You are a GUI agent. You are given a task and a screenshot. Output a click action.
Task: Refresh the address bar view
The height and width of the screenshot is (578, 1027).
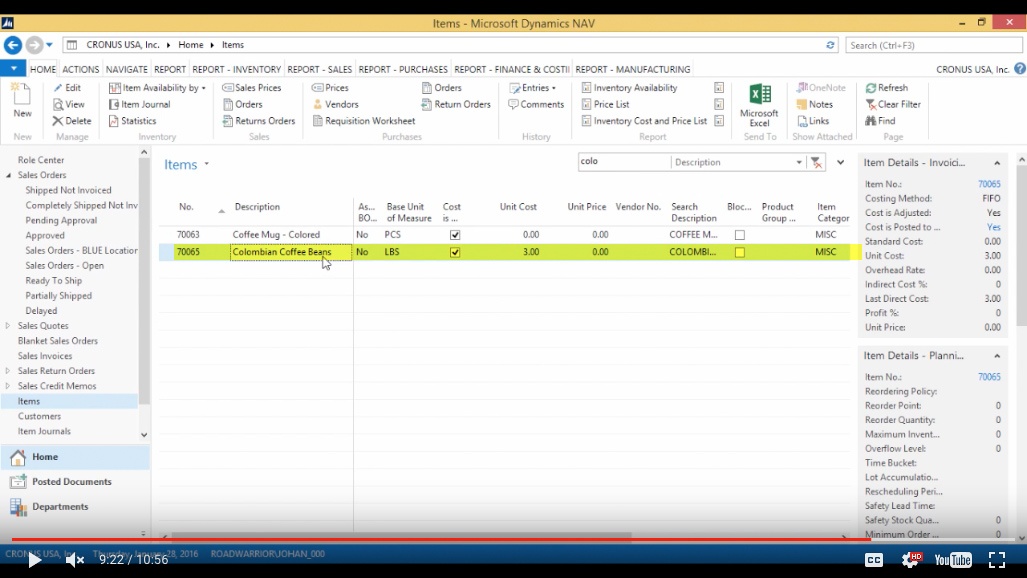click(x=830, y=45)
